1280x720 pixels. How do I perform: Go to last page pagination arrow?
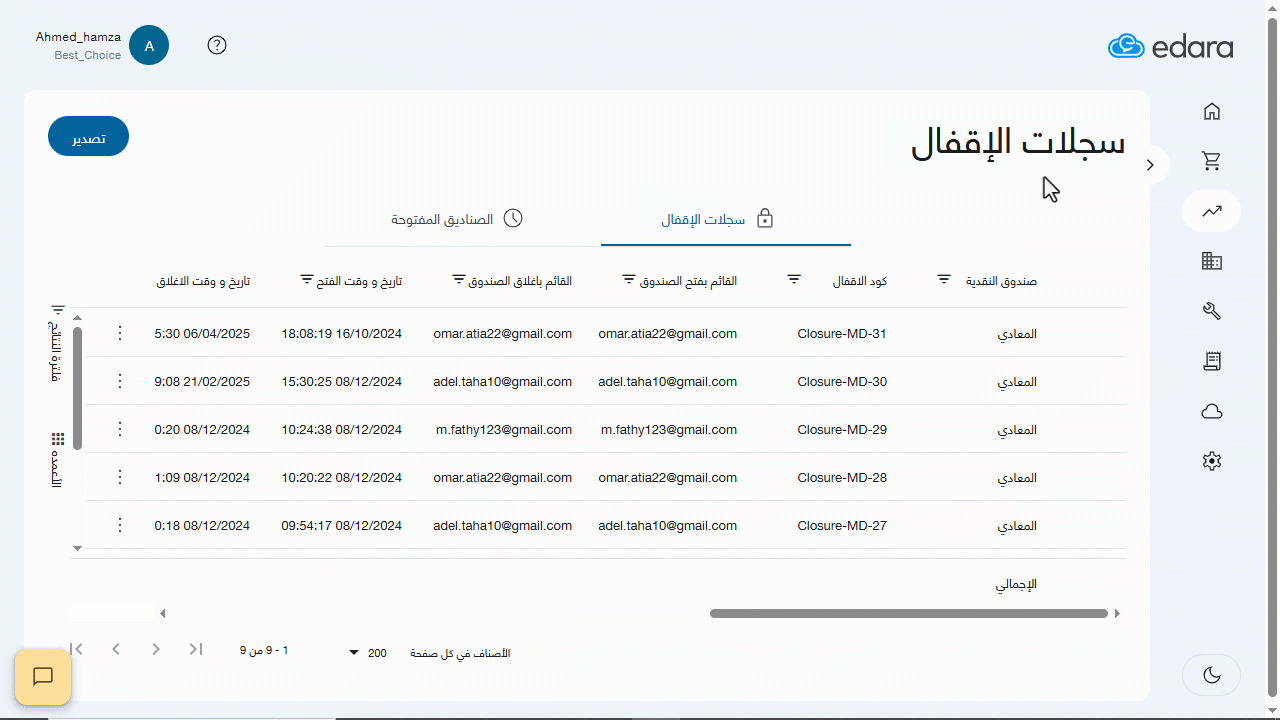[x=77, y=650]
